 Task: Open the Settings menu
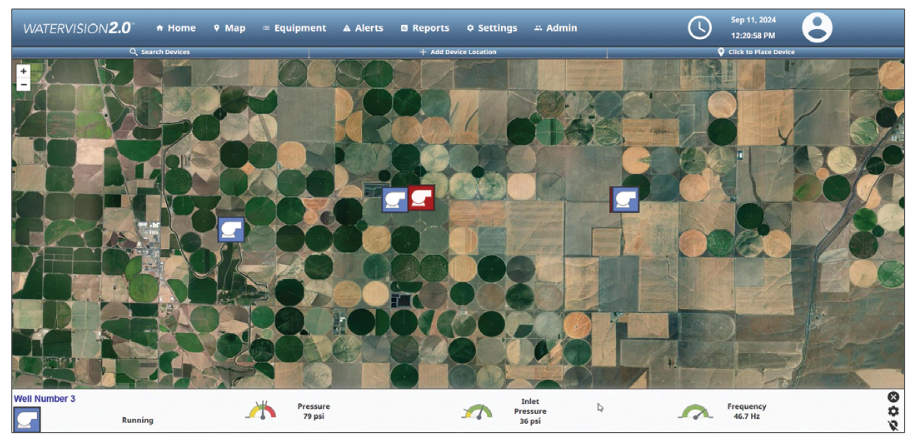pyautogui.click(x=491, y=28)
